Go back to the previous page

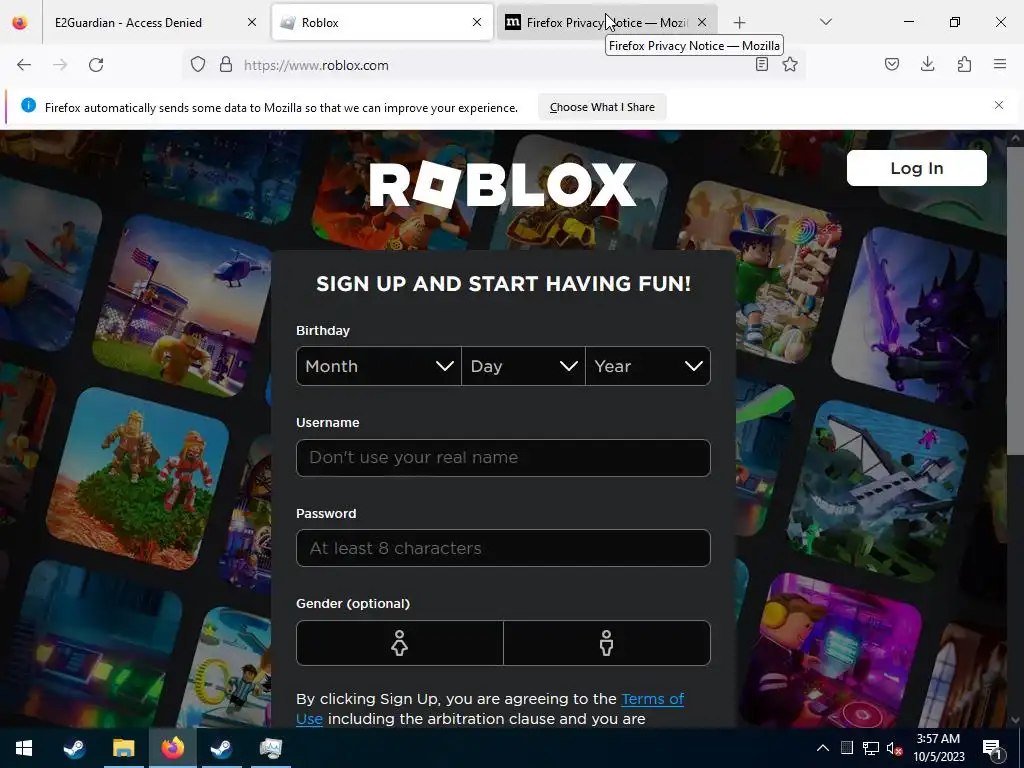(x=24, y=65)
